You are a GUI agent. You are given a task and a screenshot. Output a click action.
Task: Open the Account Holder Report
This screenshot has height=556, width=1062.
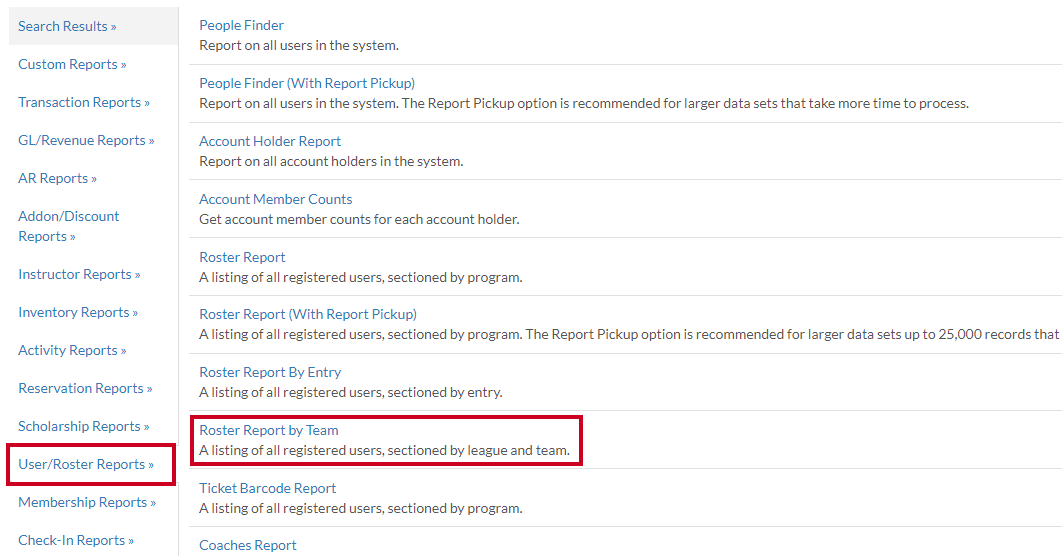(270, 141)
